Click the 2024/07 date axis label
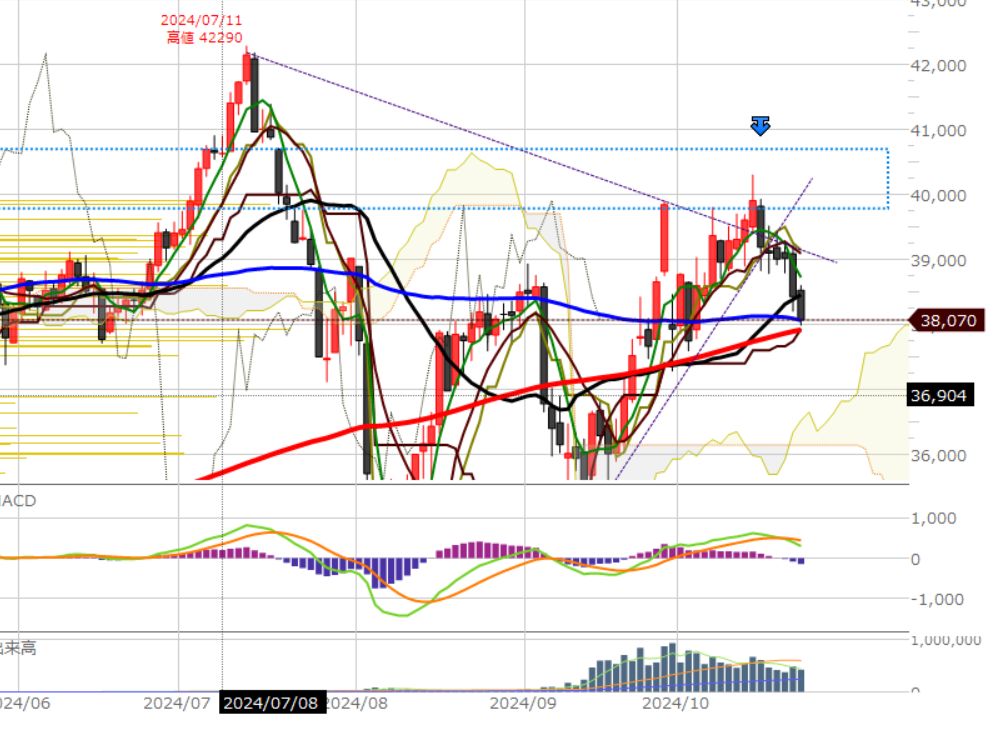Viewport: 994px width, 729px height. pos(176,703)
